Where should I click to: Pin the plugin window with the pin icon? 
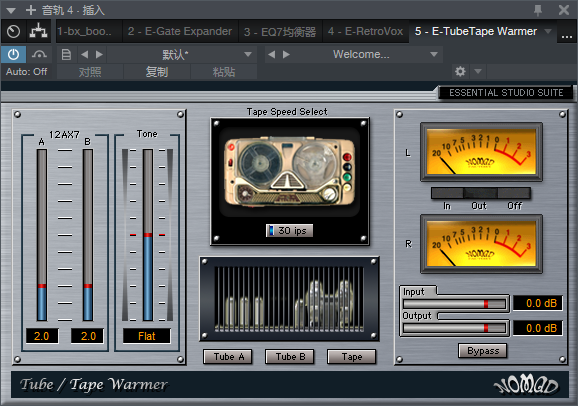(538, 10)
